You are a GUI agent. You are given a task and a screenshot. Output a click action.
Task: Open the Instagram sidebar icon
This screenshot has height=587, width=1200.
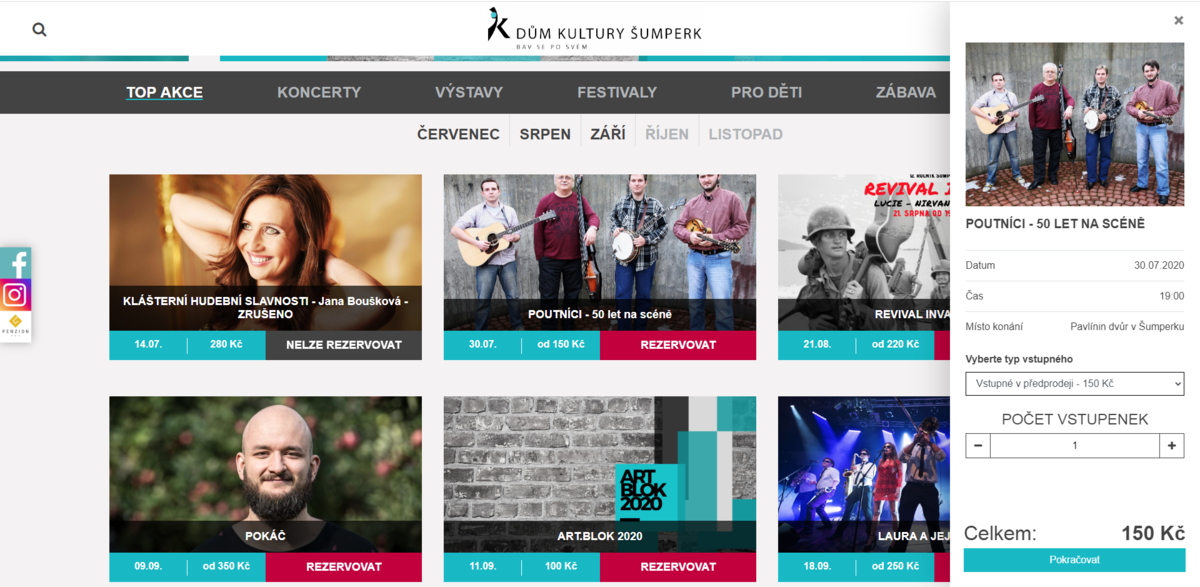pos(15,294)
